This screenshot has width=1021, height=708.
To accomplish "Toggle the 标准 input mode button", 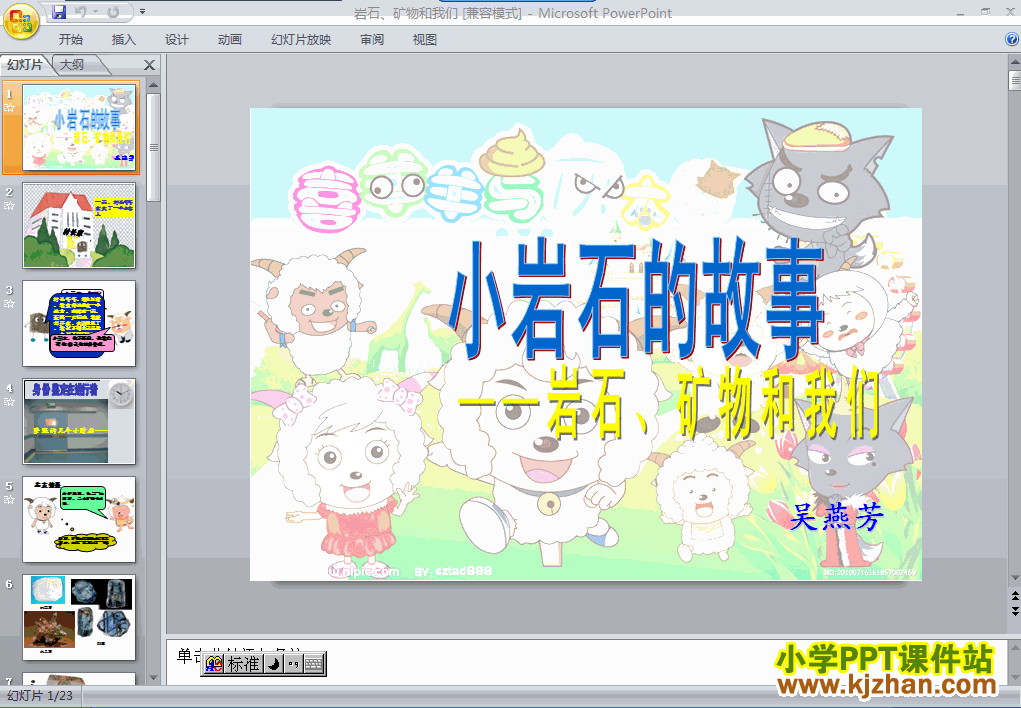I will pos(244,664).
